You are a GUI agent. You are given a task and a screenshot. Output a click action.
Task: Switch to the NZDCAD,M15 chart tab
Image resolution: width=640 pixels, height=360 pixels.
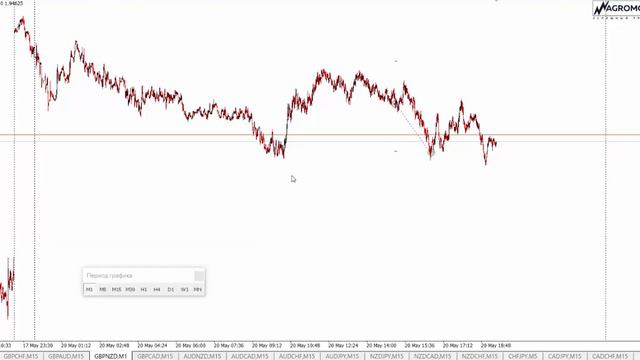tap(433, 356)
